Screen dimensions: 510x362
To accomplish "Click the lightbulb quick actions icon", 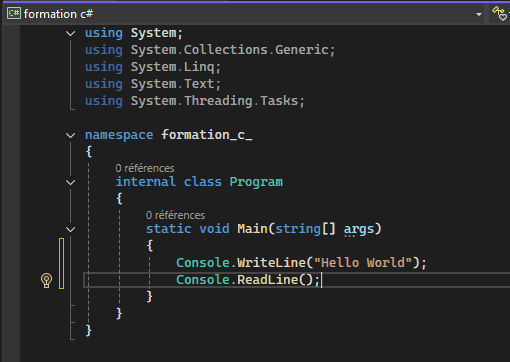I will tap(46, 280).
